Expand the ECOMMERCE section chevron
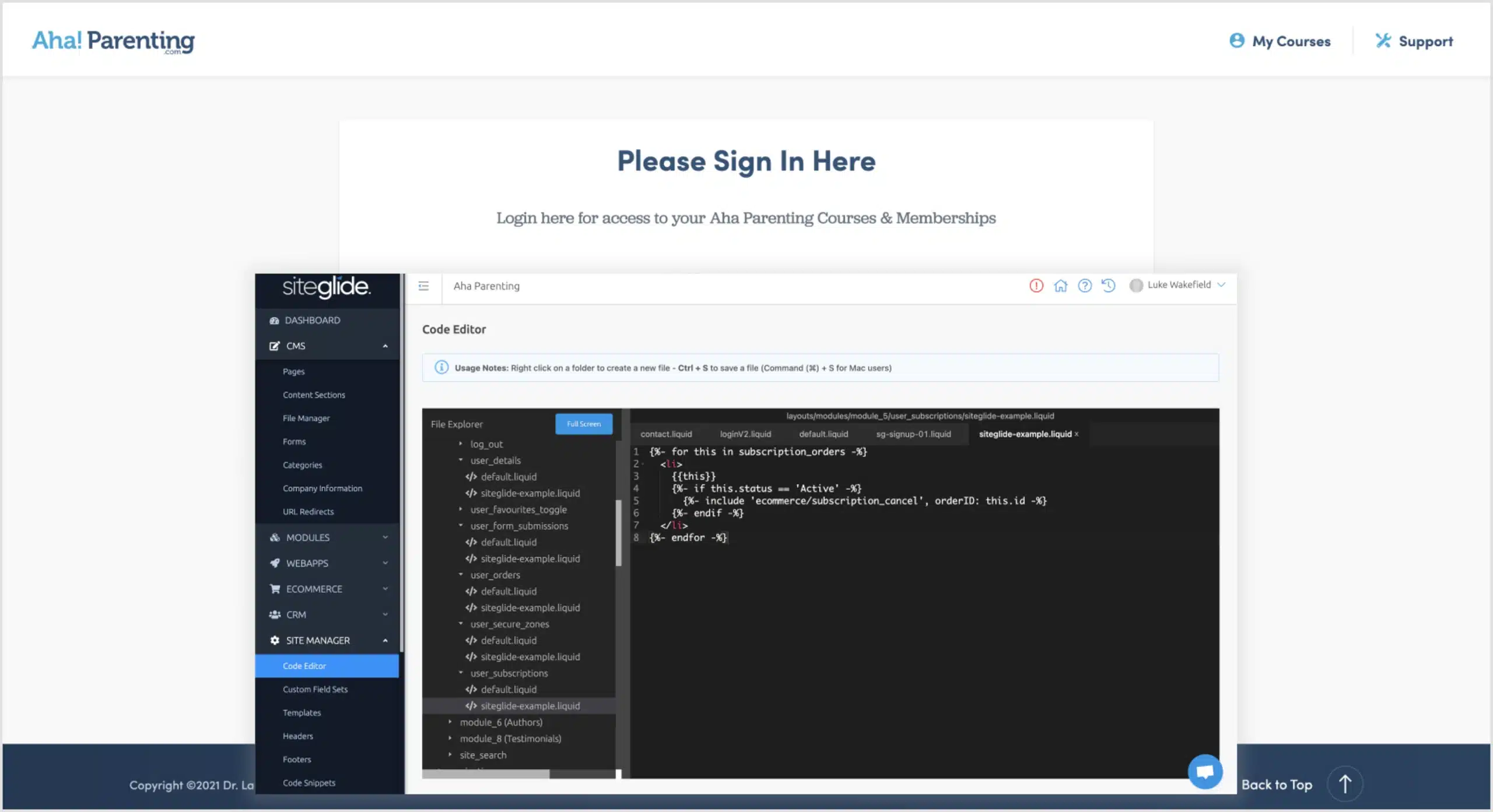 [385, 589]
